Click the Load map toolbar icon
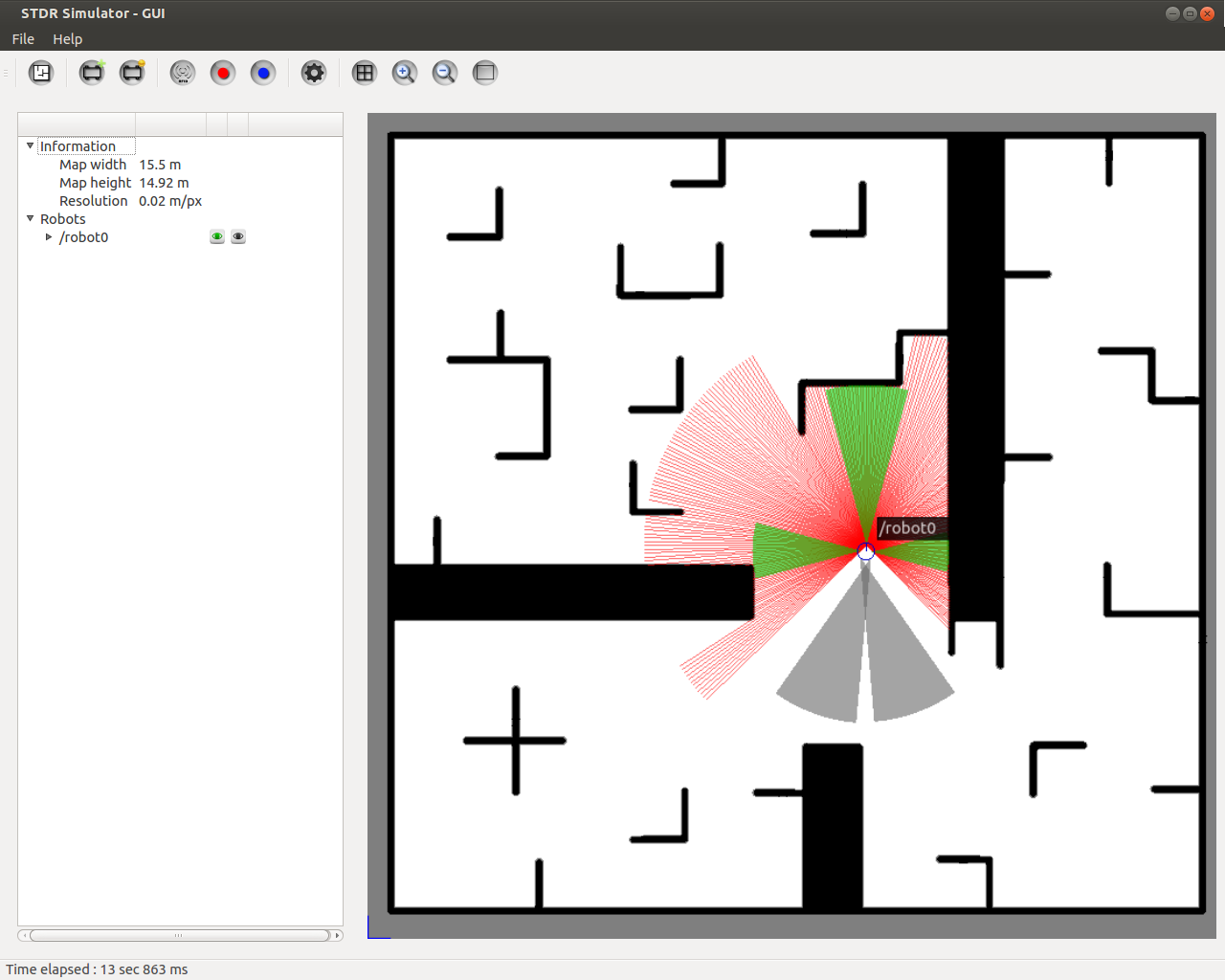Image resolution: width=1225 pixels, height=980 pixels. [x=41, y=73]
